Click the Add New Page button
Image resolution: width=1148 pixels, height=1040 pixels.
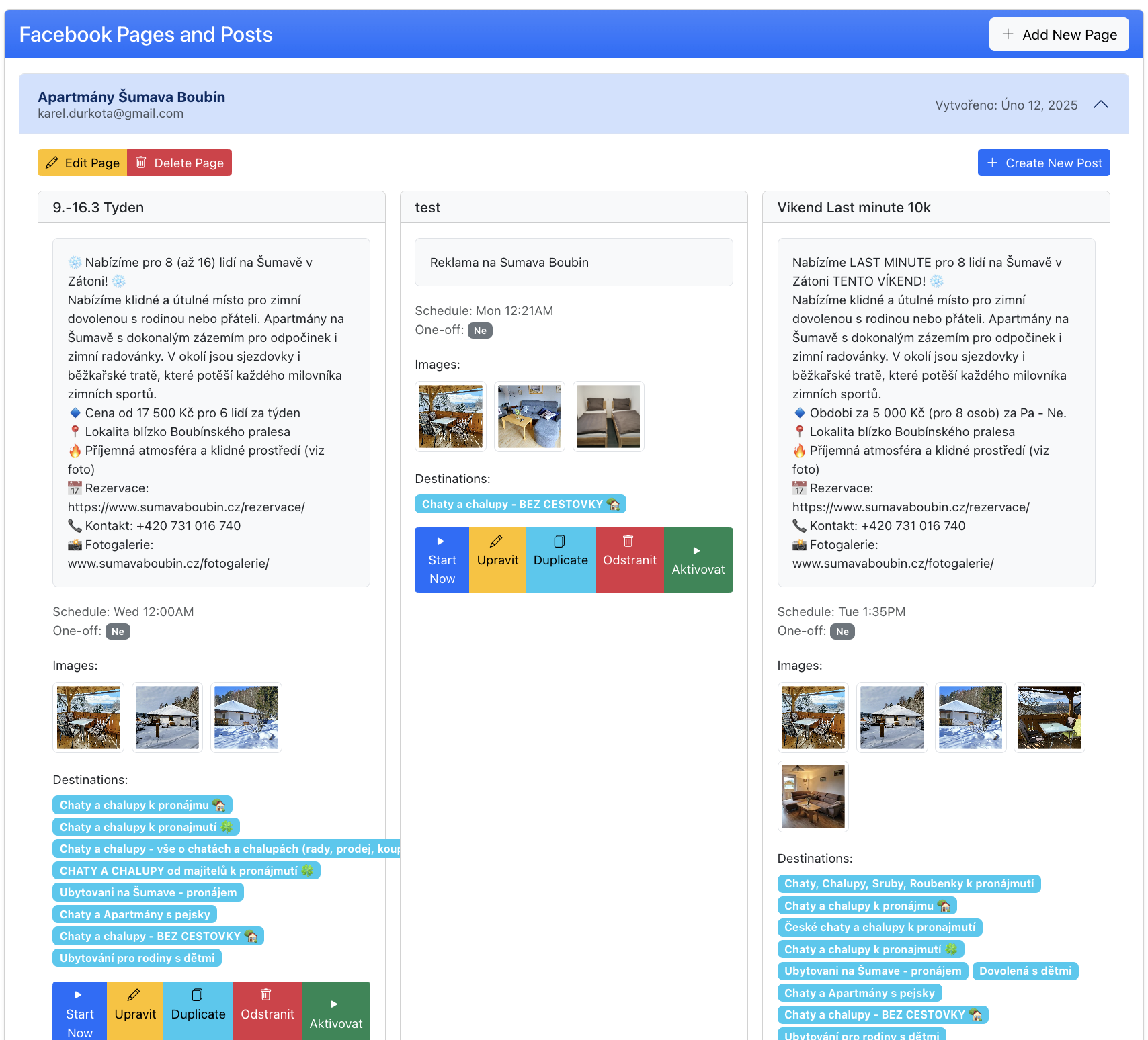[x=1059, y=34]
